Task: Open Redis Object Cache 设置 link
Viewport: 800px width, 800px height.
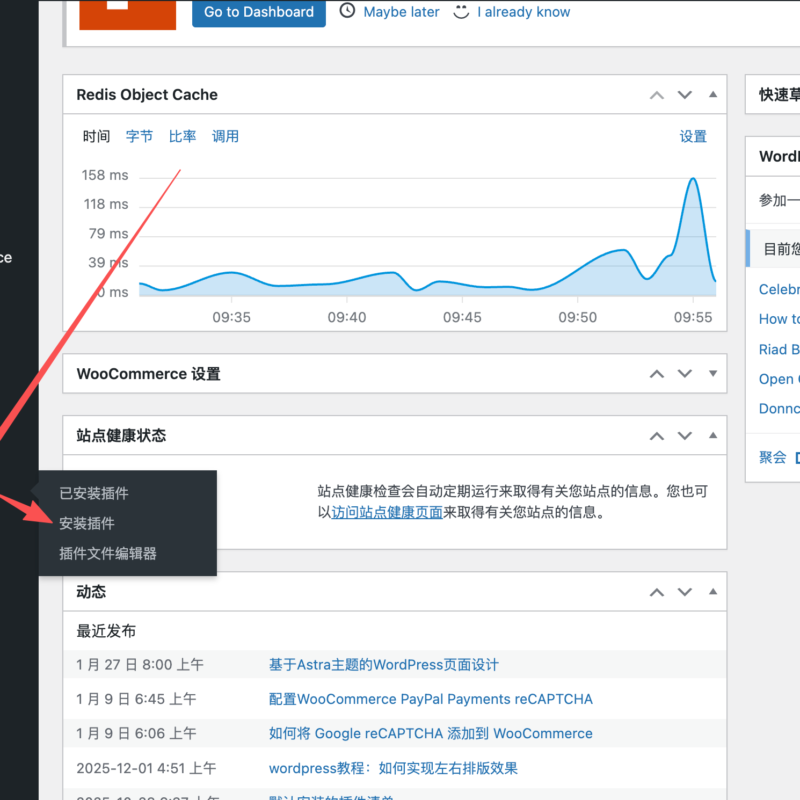Action: click(x=693, y=137)
